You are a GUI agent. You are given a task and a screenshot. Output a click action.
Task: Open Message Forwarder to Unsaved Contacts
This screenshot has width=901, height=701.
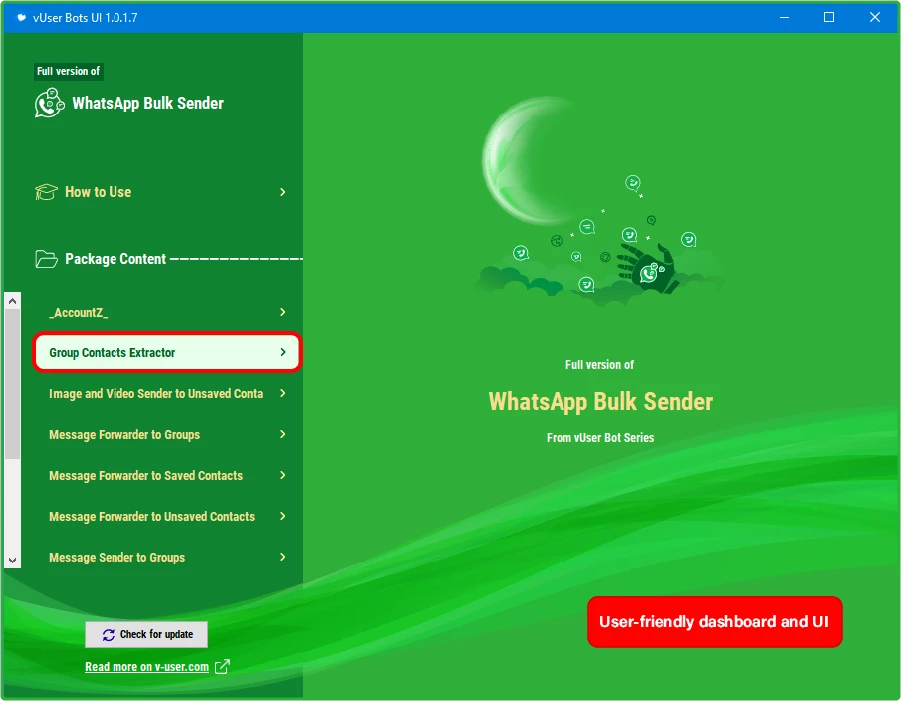click(167, 516)
